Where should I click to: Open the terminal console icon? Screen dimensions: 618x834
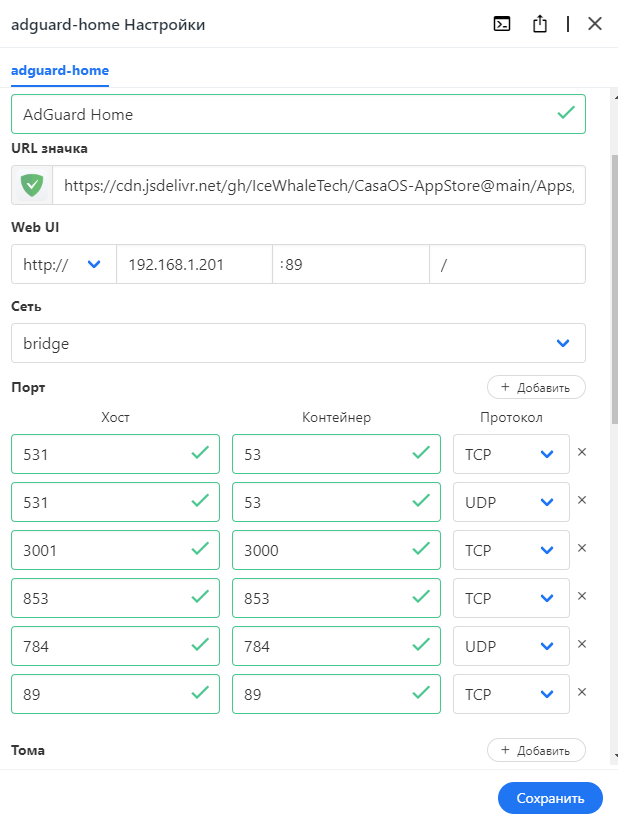point(502,25)
